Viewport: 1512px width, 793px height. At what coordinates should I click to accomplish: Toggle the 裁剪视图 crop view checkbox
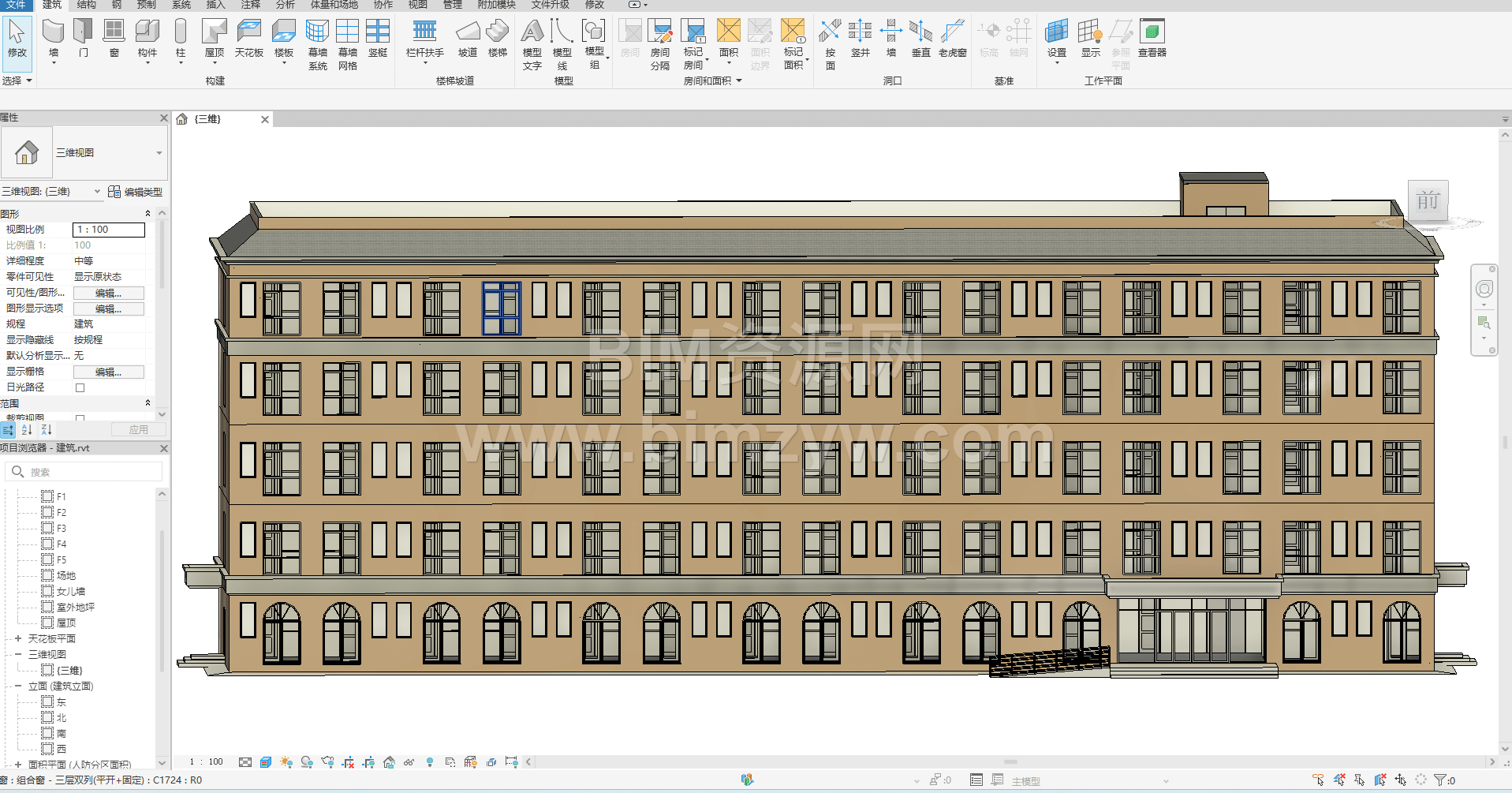pyautogui.click(x=80, y=417)
